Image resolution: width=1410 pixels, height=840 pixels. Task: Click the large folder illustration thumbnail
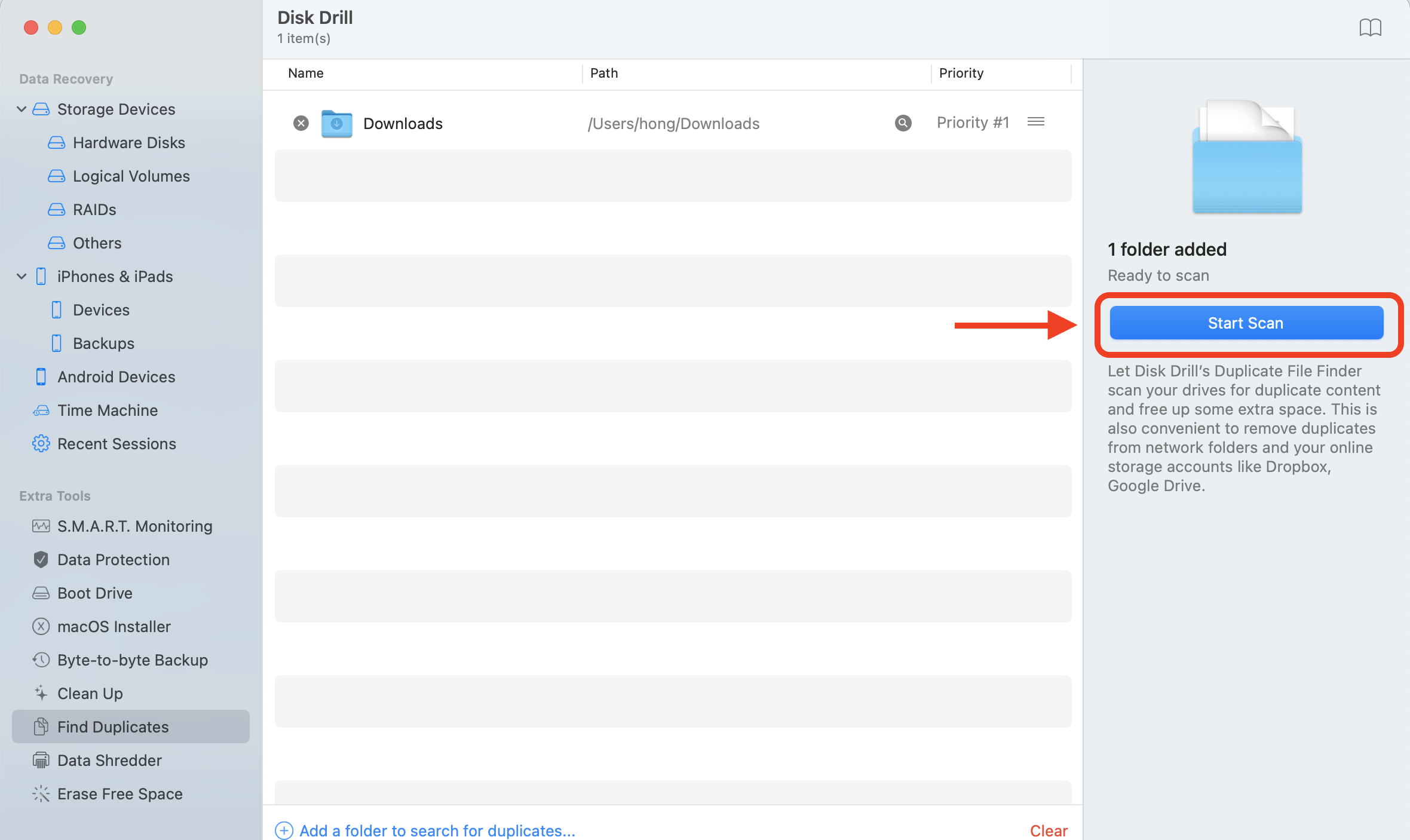point(1247,157)
